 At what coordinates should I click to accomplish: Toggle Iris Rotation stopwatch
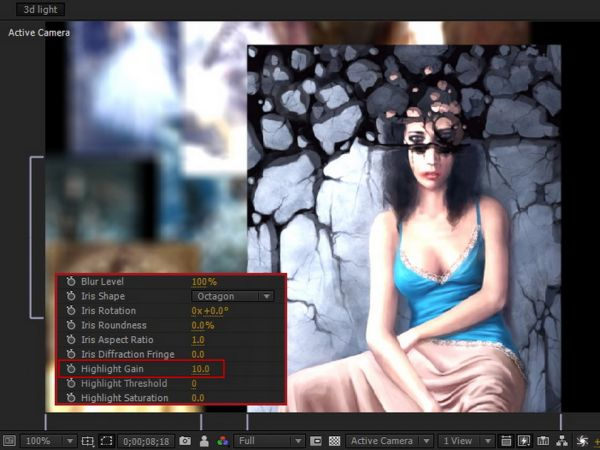coord(71,311)
